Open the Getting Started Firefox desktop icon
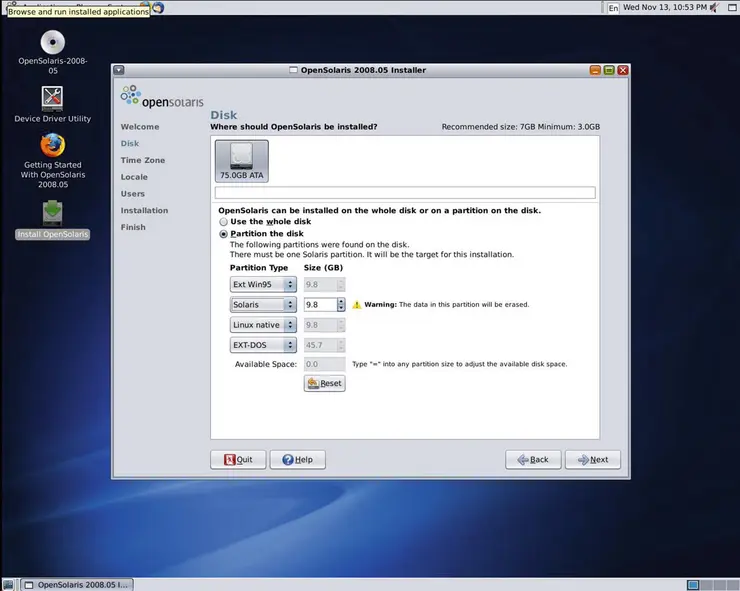Viewport: 740px width, 591px height. click(x=52, y=145)
